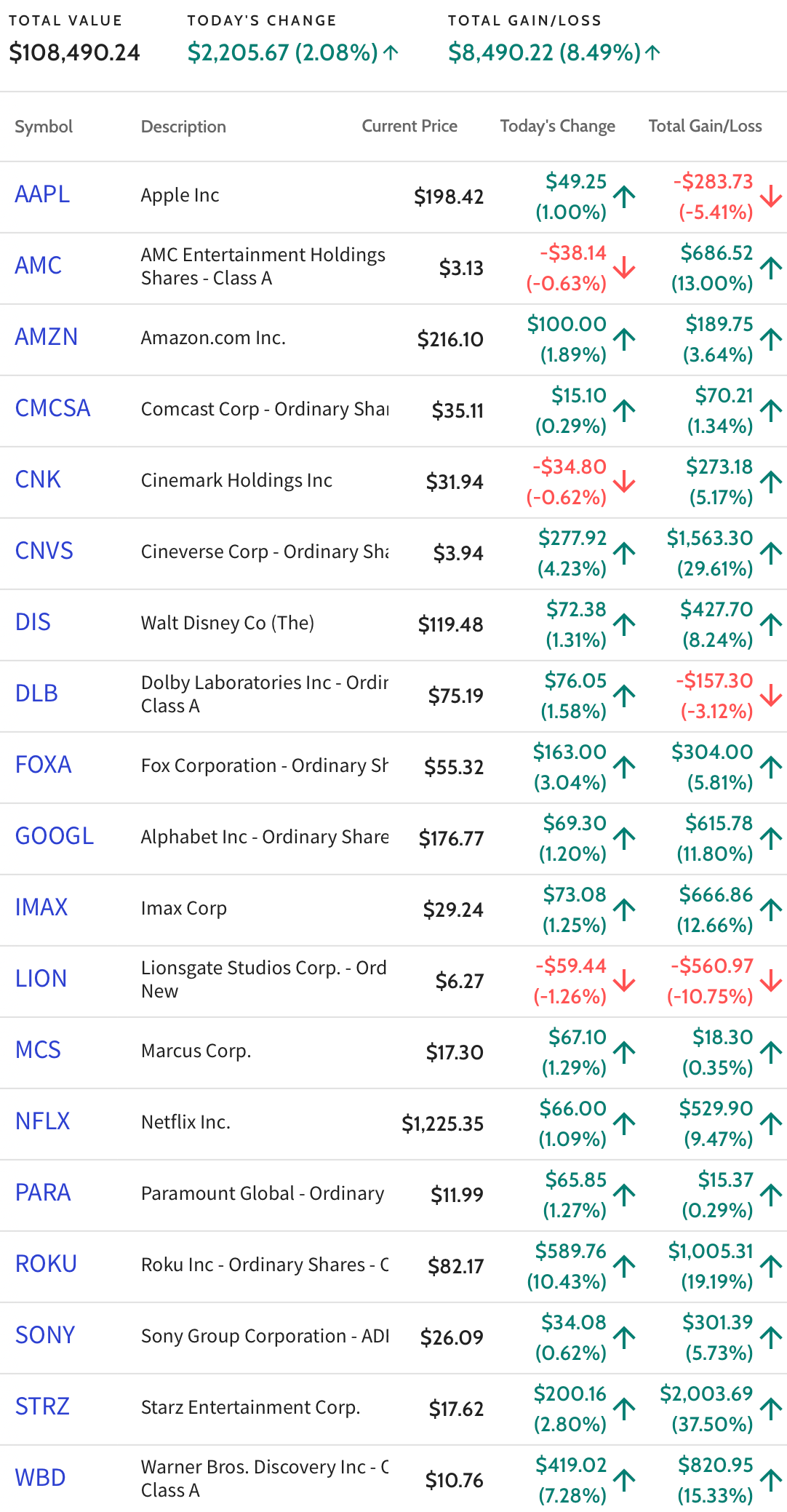Sort by Current Price column header
The image size is (787, 1512).
click(x=410, y=126)
